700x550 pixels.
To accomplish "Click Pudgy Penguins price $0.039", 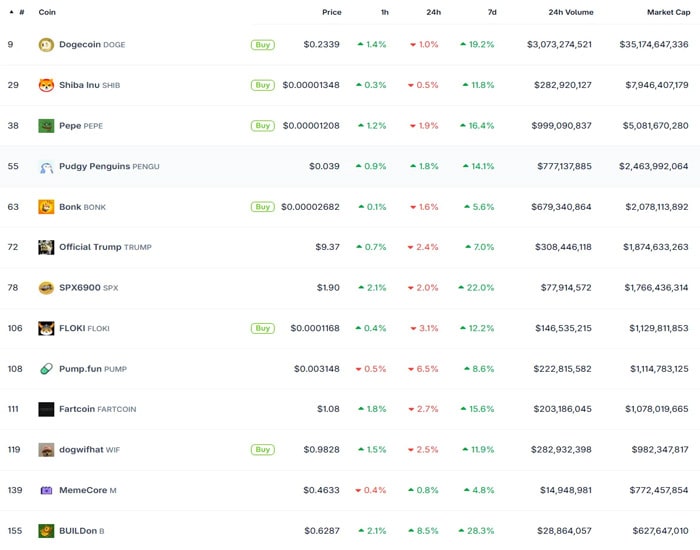I will coord(324,167).
